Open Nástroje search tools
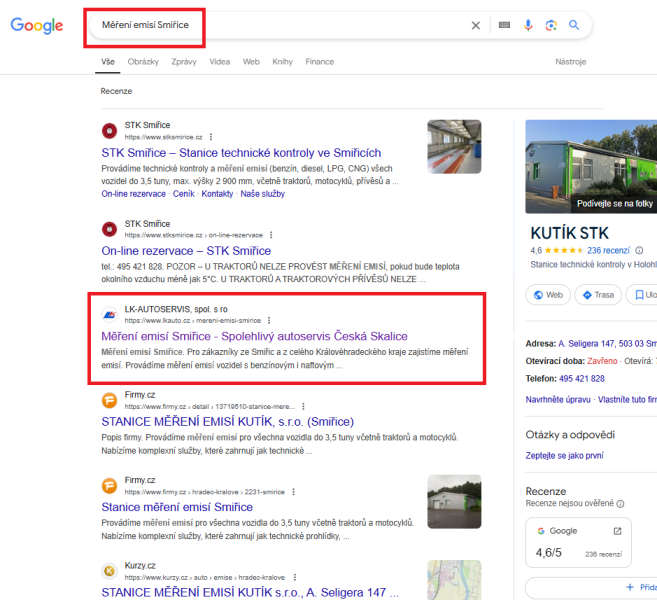The height and width of the screenshot is (600, 657). point(570,62)
